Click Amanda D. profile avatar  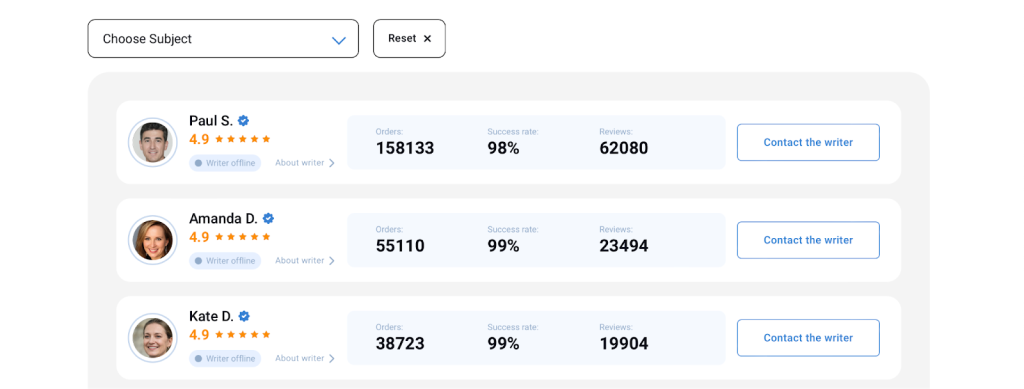click(153, 240)
